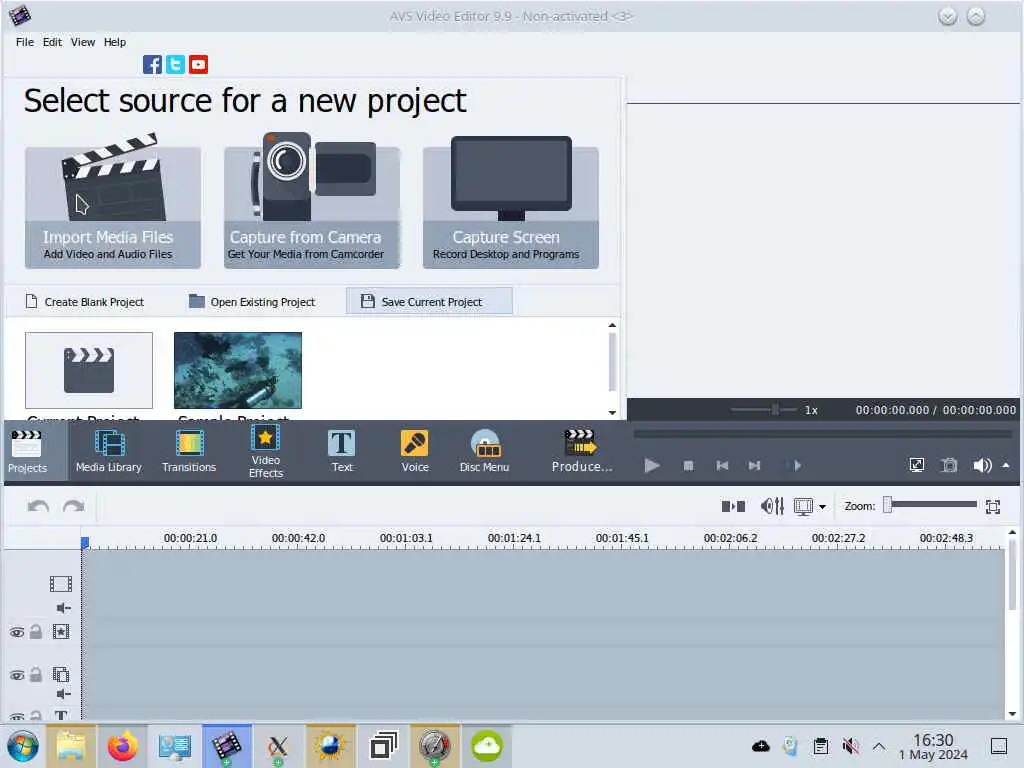
Task: Switch to the Projects tab
Action: (27, 452)
